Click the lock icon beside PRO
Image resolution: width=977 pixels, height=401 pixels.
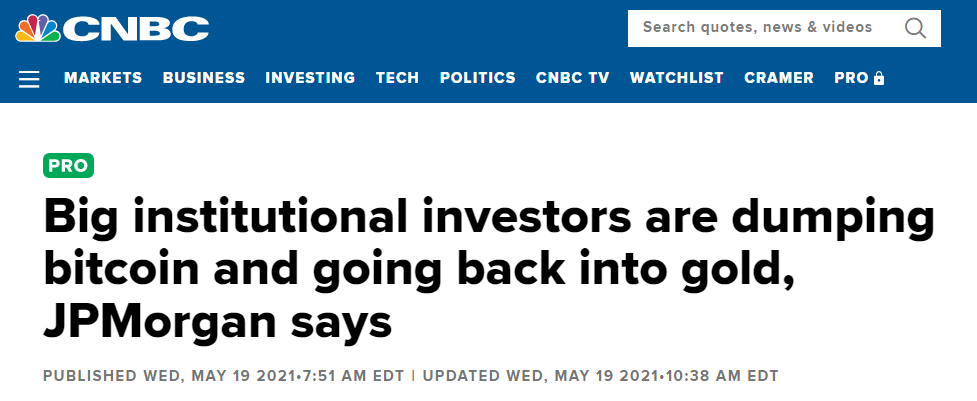click(x=879, y=78)
